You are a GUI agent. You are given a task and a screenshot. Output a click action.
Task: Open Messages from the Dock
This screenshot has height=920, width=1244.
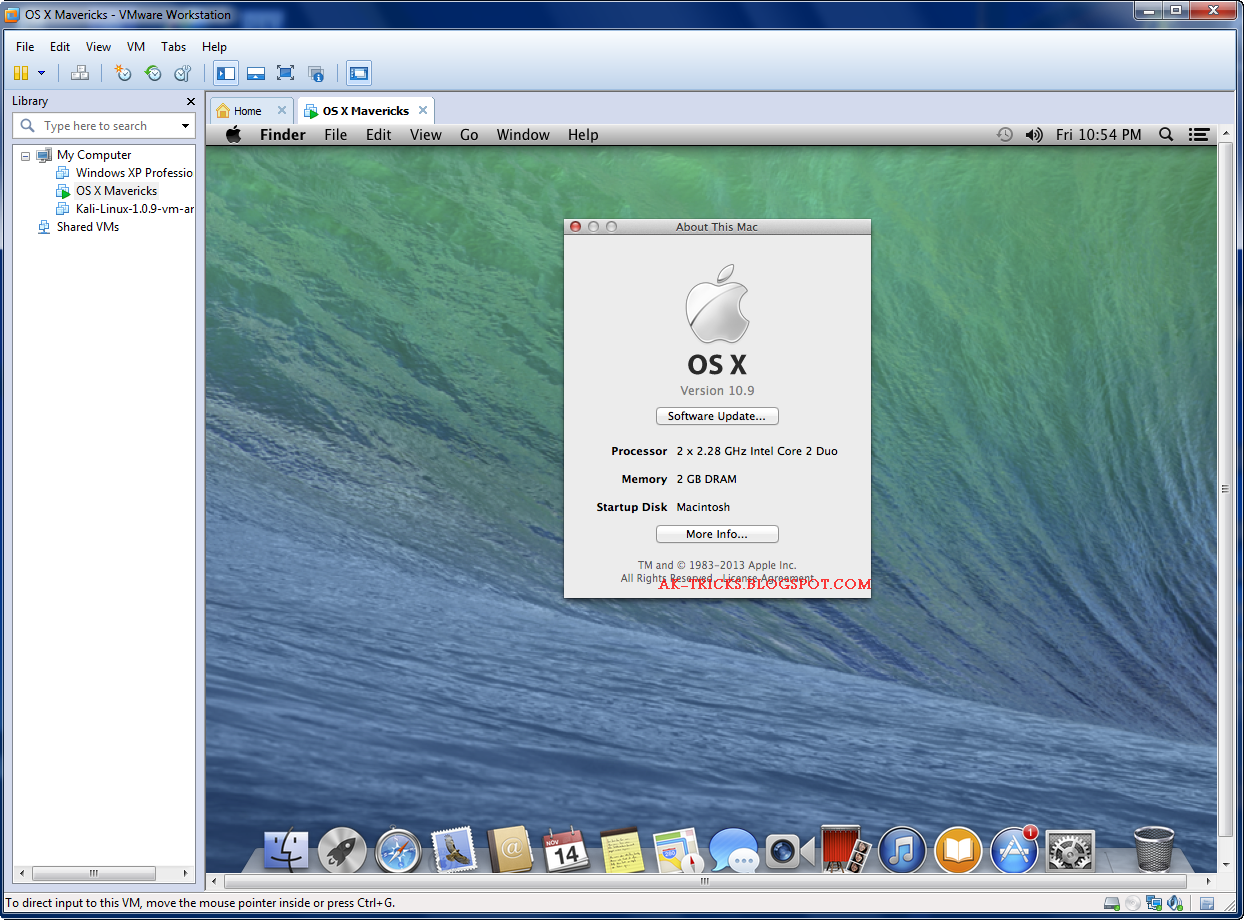coord(734,850)
